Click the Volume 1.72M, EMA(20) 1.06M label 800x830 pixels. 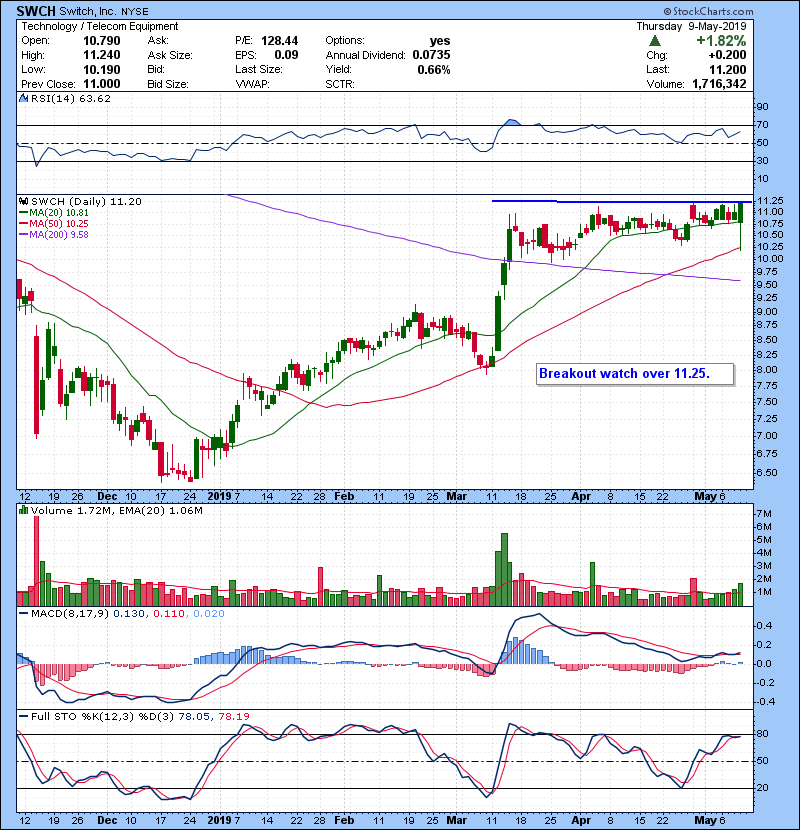pos(116,510)
